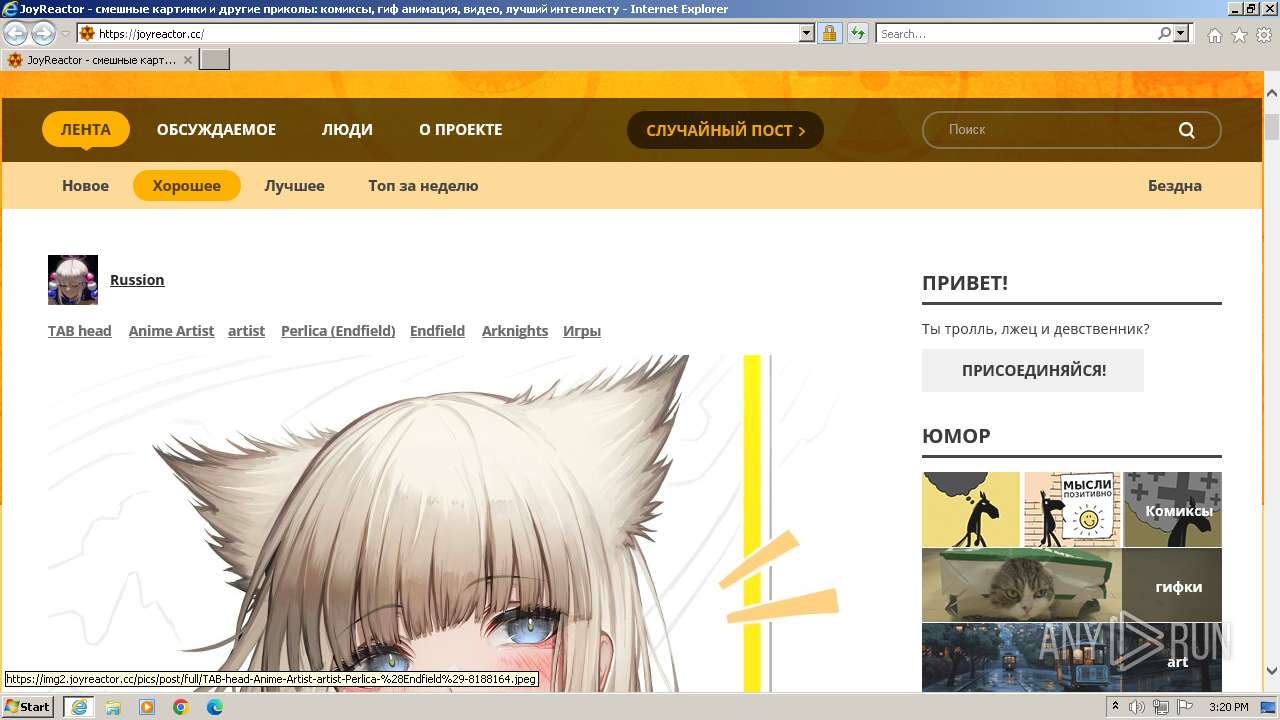Open О ПРОЕКТЕ page
Viewport: 1280px width, 720px height.
460,130
